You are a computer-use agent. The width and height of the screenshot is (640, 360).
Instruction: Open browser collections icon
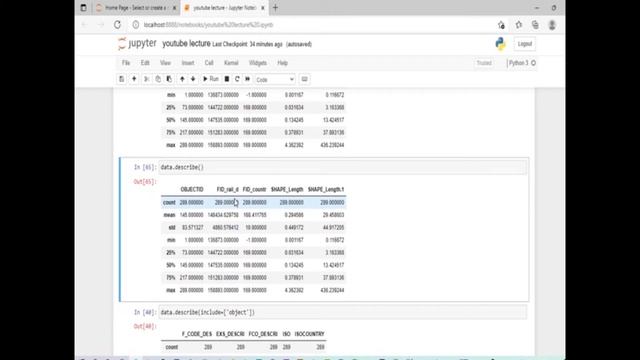pyautogui.click(x=535, y=25)
